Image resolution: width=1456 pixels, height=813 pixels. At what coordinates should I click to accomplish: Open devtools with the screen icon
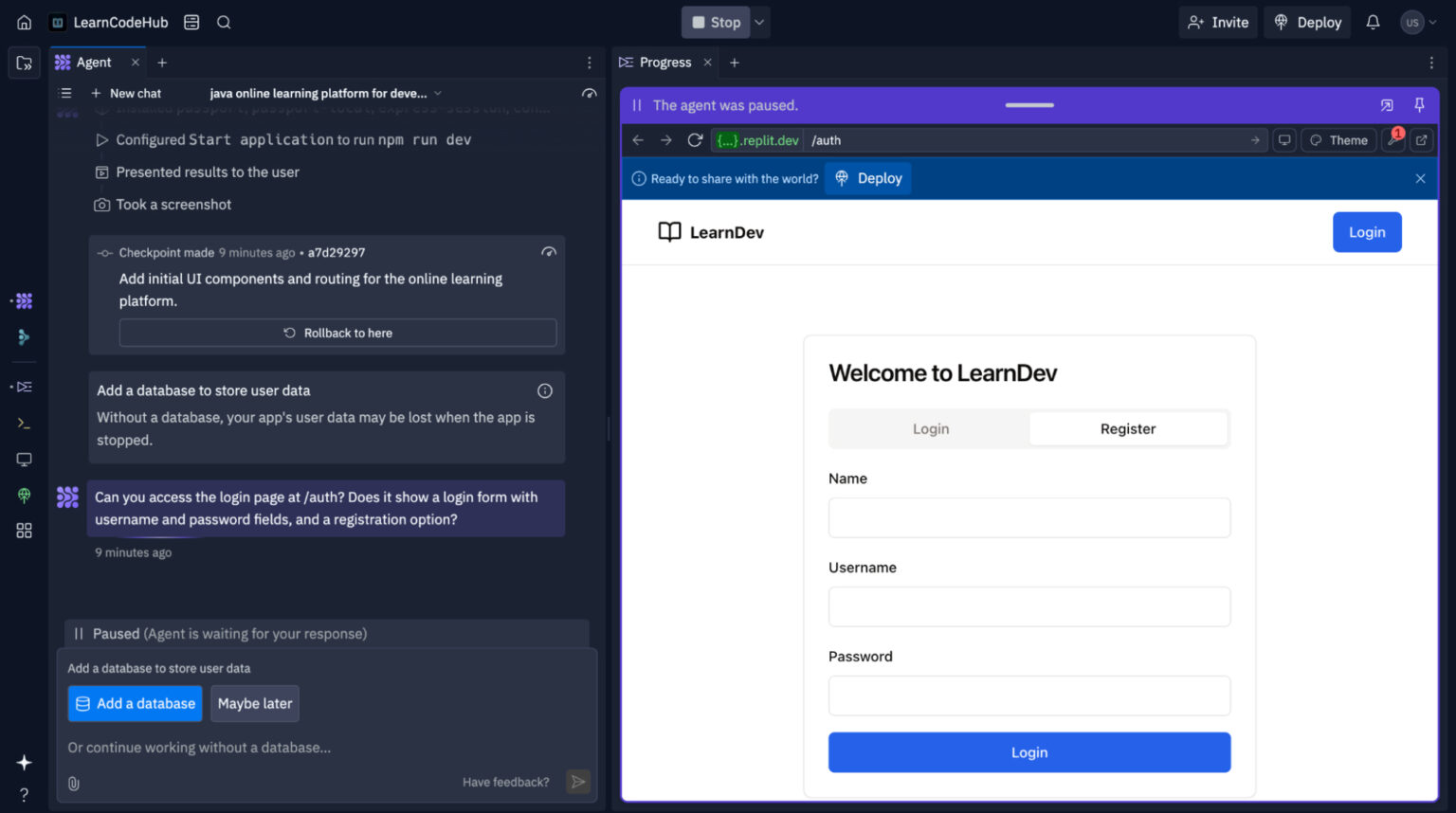click(x=1284, y=139)
